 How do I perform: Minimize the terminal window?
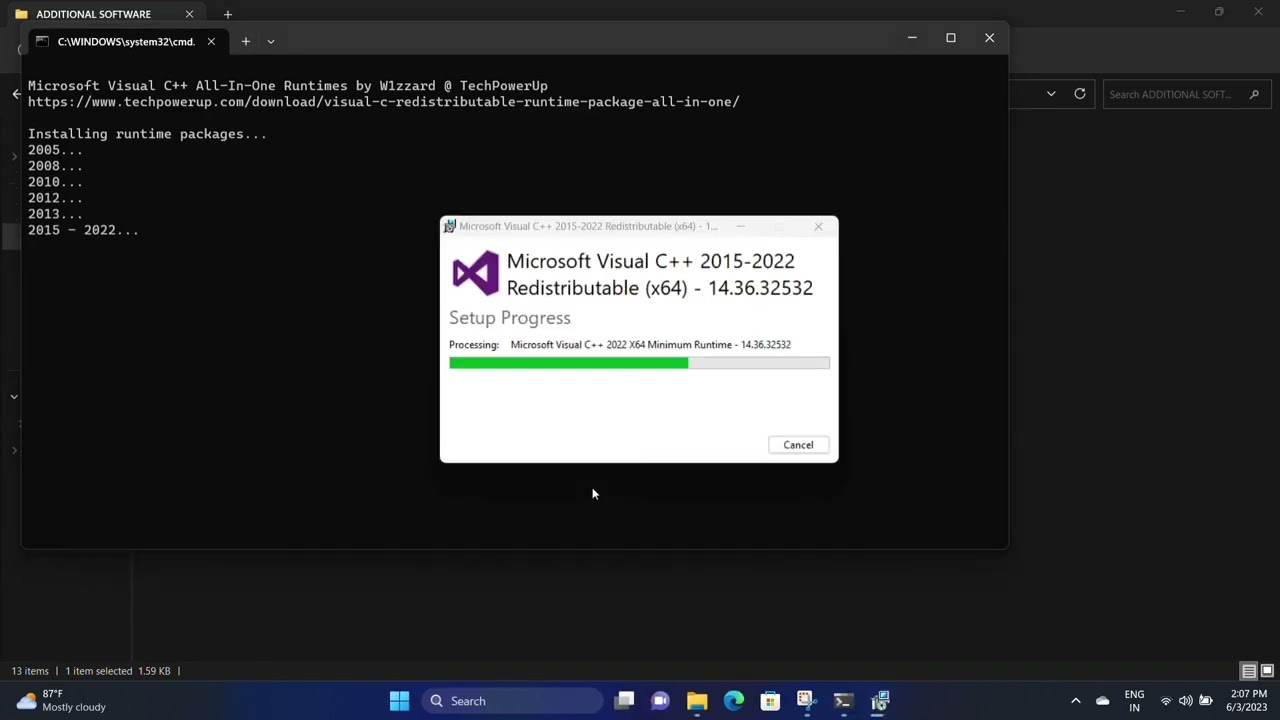pos(912,38)
